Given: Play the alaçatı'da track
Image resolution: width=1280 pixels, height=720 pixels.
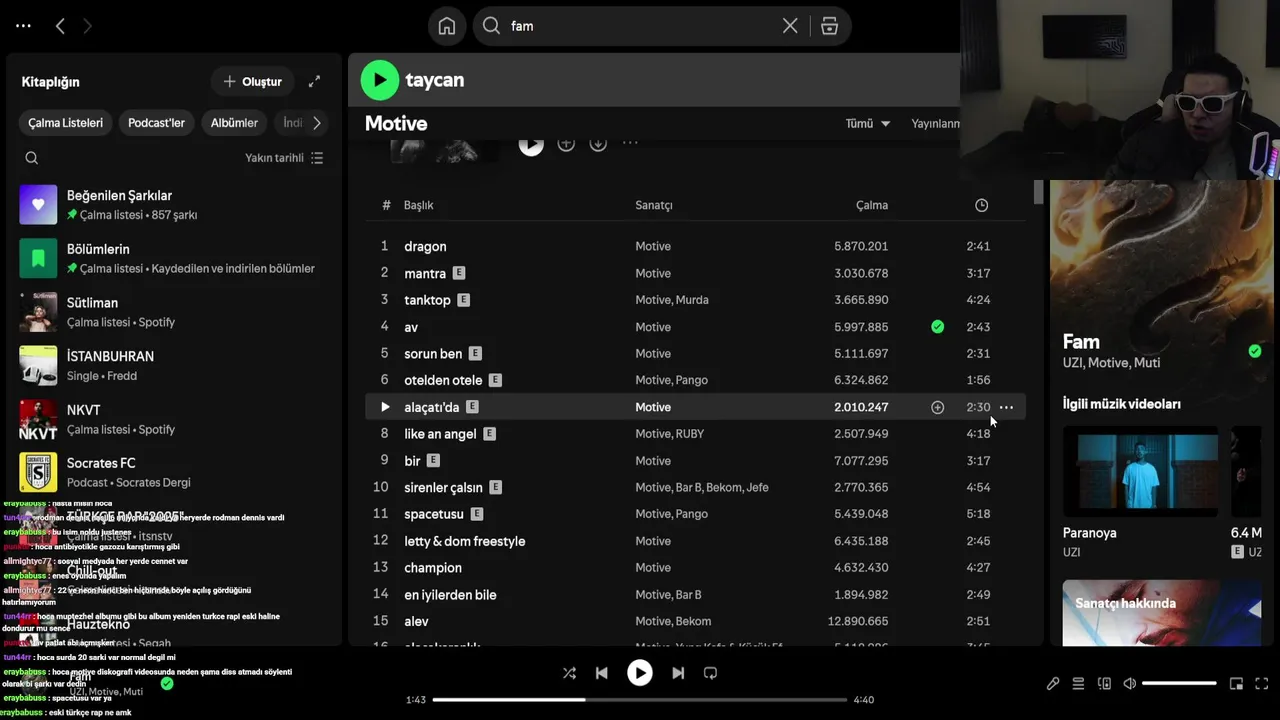Looking at the screenshot, I should [x=385, y=407].
